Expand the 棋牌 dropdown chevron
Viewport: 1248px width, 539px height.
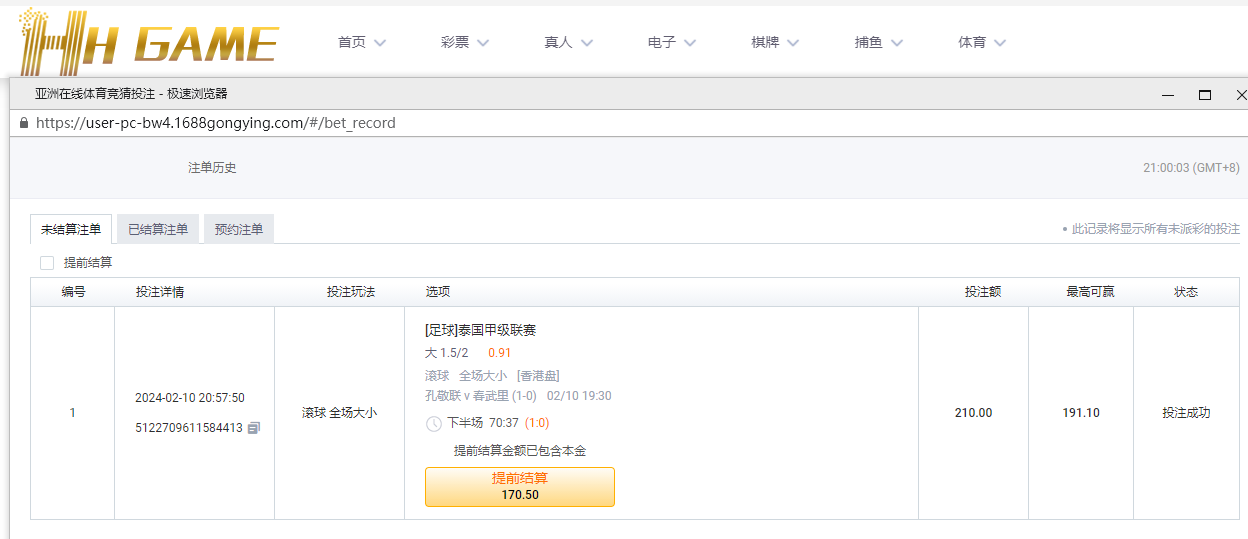pyautogui.click(x=793, y=43)
